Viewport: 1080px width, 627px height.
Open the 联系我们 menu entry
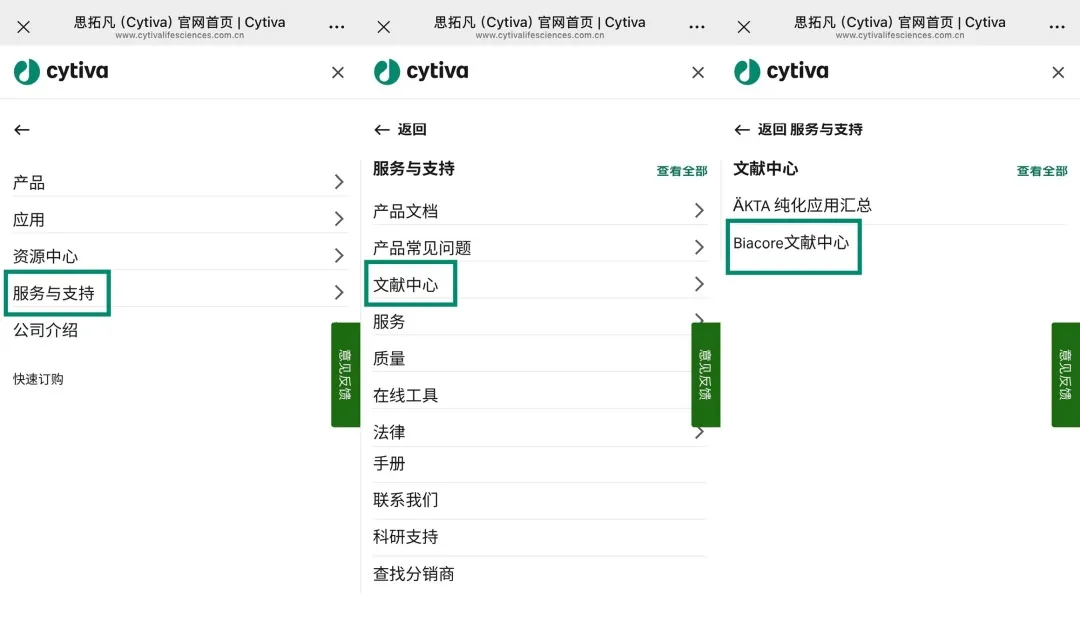pyautogui.click(x=406, y=500)
